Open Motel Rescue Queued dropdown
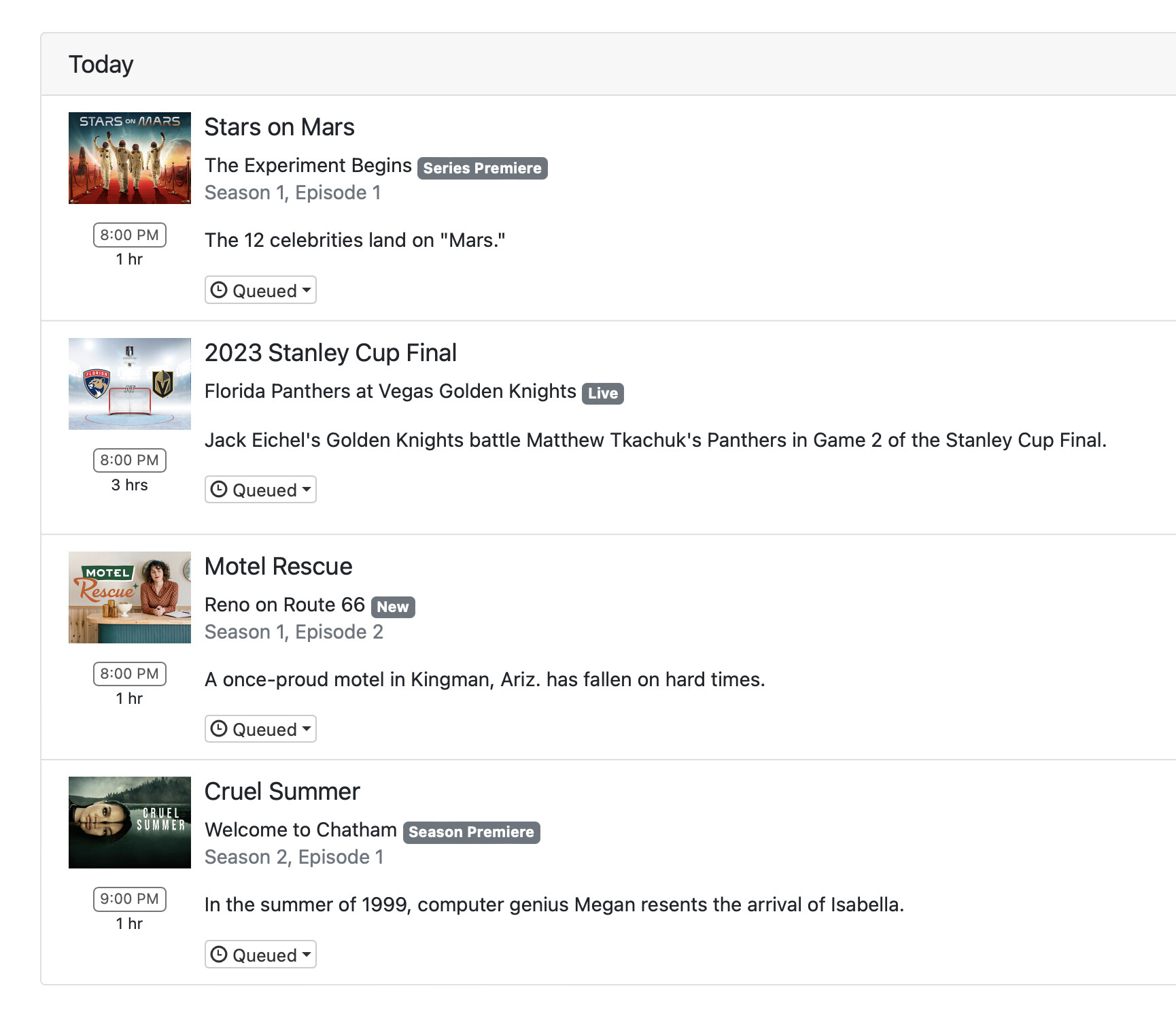 pos(260,729)
